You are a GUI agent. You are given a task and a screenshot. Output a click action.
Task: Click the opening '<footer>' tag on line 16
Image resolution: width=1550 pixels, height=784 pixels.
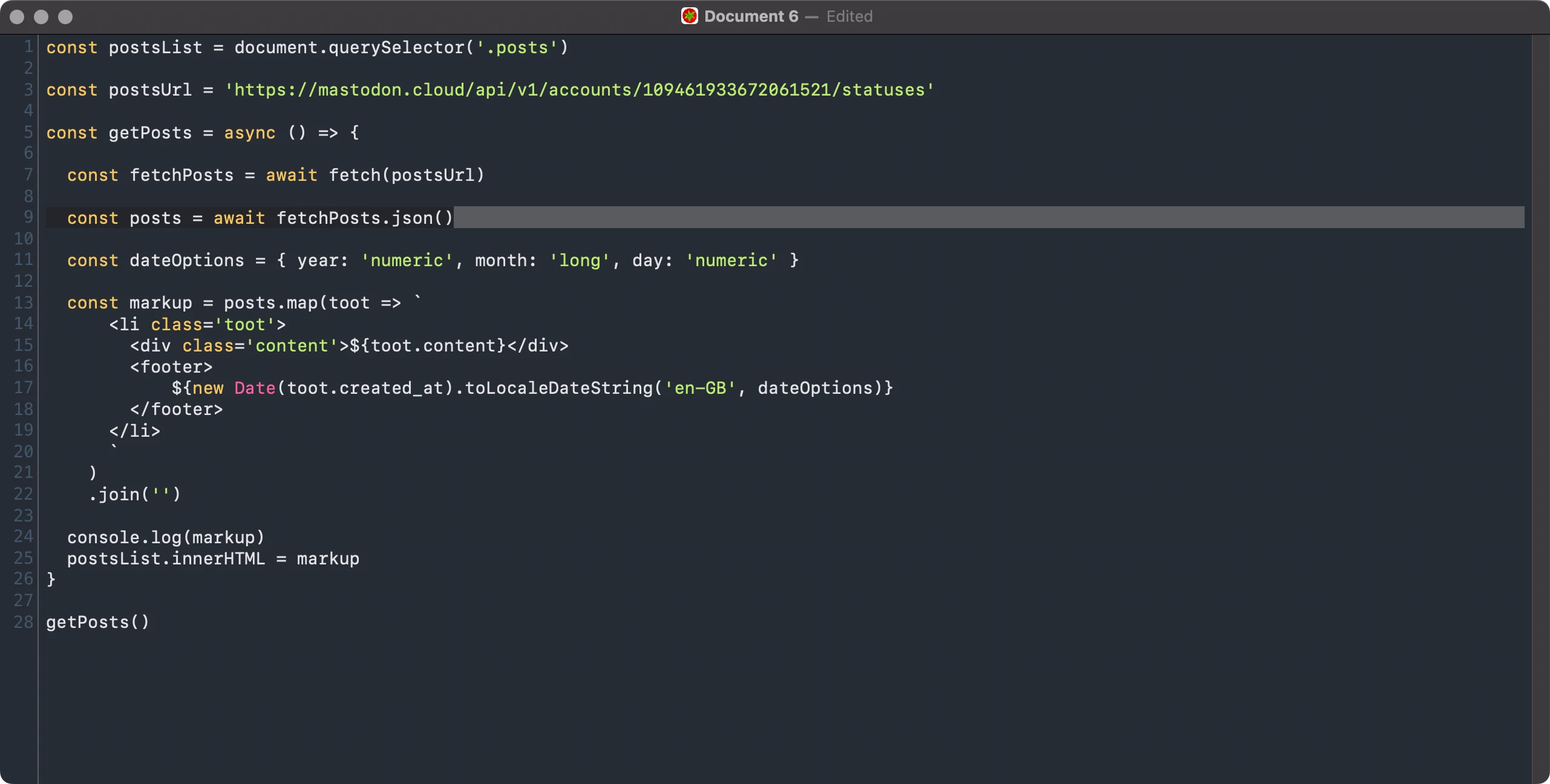pyautogui.click(x=171, y=367)
